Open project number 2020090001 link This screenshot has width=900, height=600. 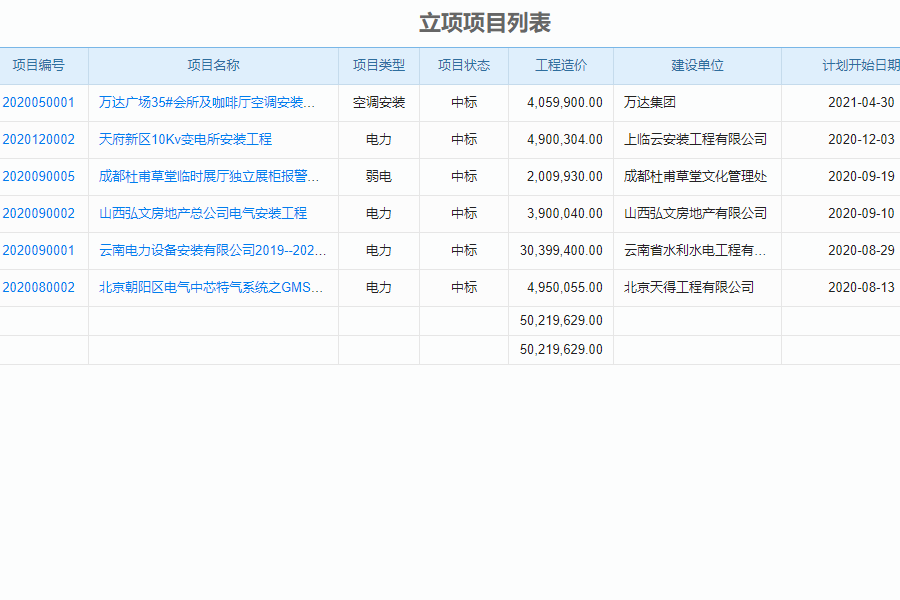(38, 251)
